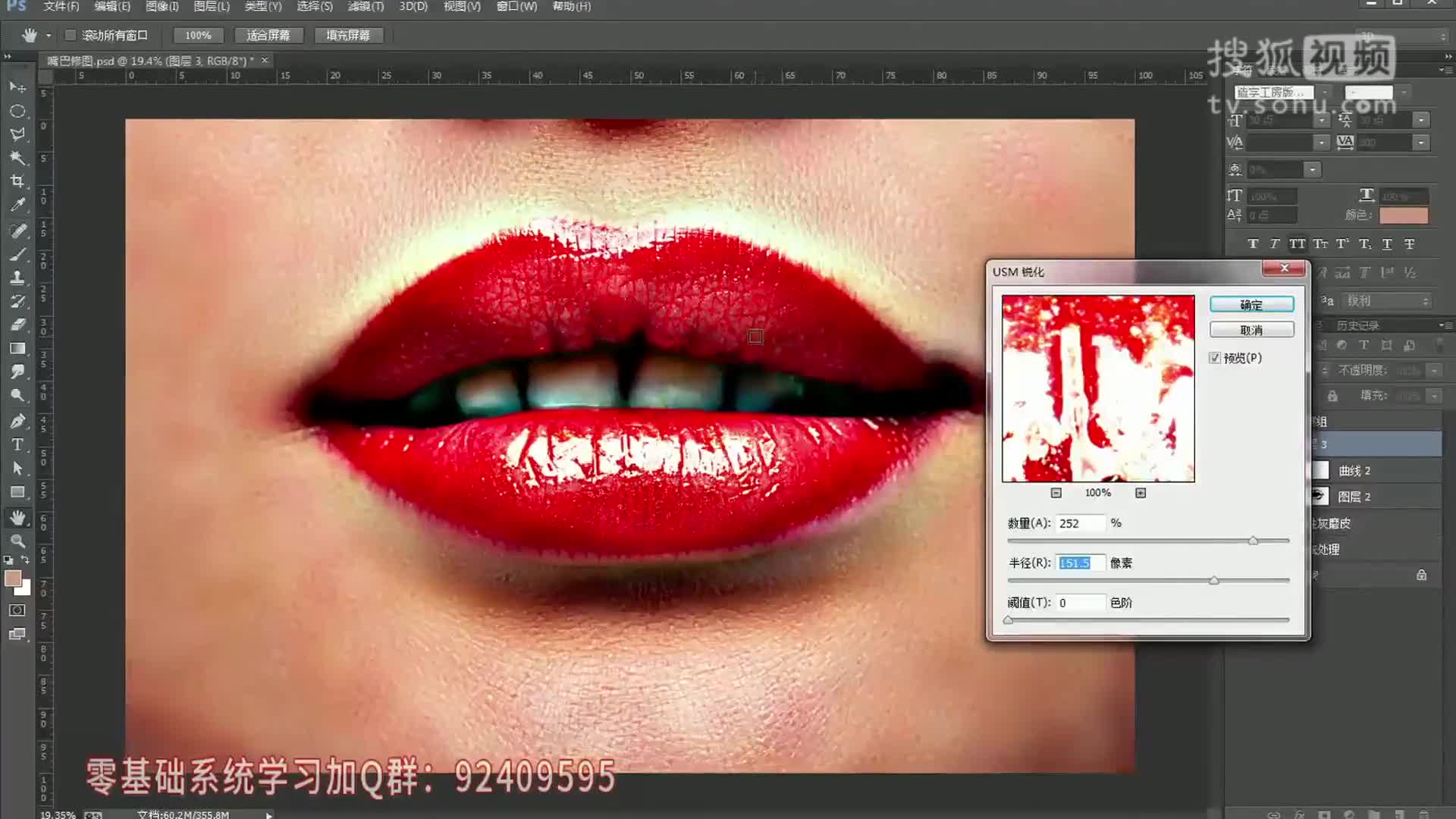This screenshot has height=819, width=1456.
Task: Select the Elliptical Marquee tool
Action: 17,111
